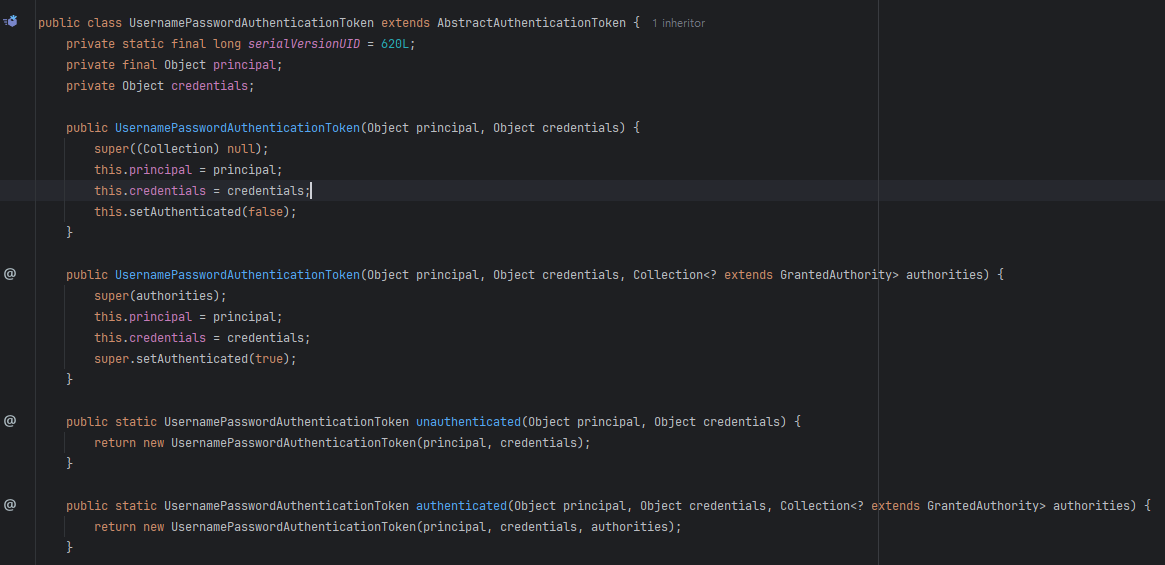This screenshot has height=565, width=1165.
Task: Click GrantedAuthority in the authenticated method signature
Action: pos(983,506)
